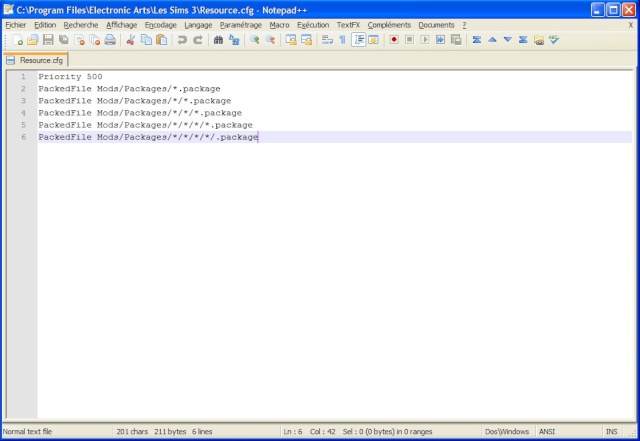Click the blue up triangle icon
Image resolution: width=640 pixels, height=441 pixels.
click(x=492, y=40)
